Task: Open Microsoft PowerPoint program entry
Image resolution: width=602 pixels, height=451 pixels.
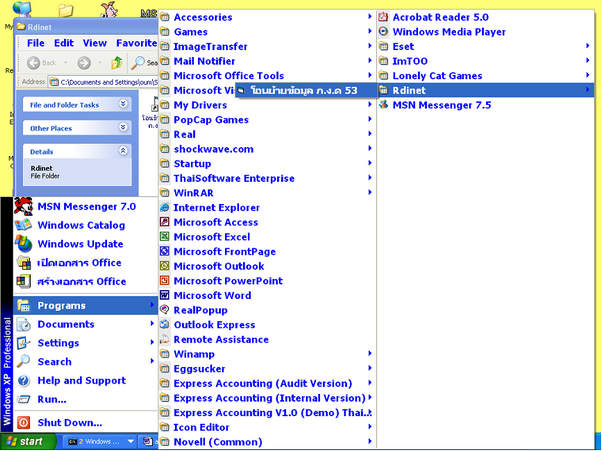Action: [x=227, y=281]
